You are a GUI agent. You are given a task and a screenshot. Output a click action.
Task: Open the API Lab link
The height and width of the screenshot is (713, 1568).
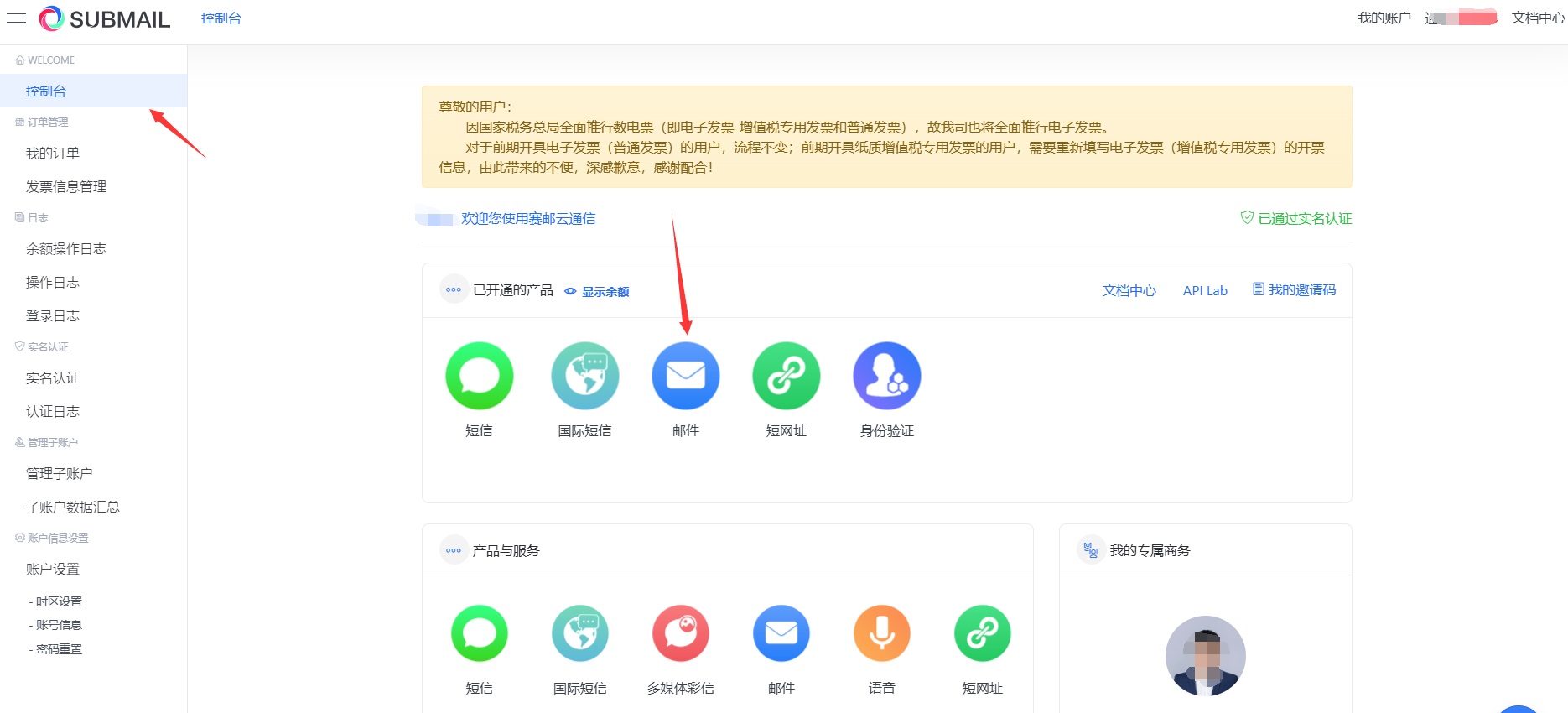click(1205, 290)
